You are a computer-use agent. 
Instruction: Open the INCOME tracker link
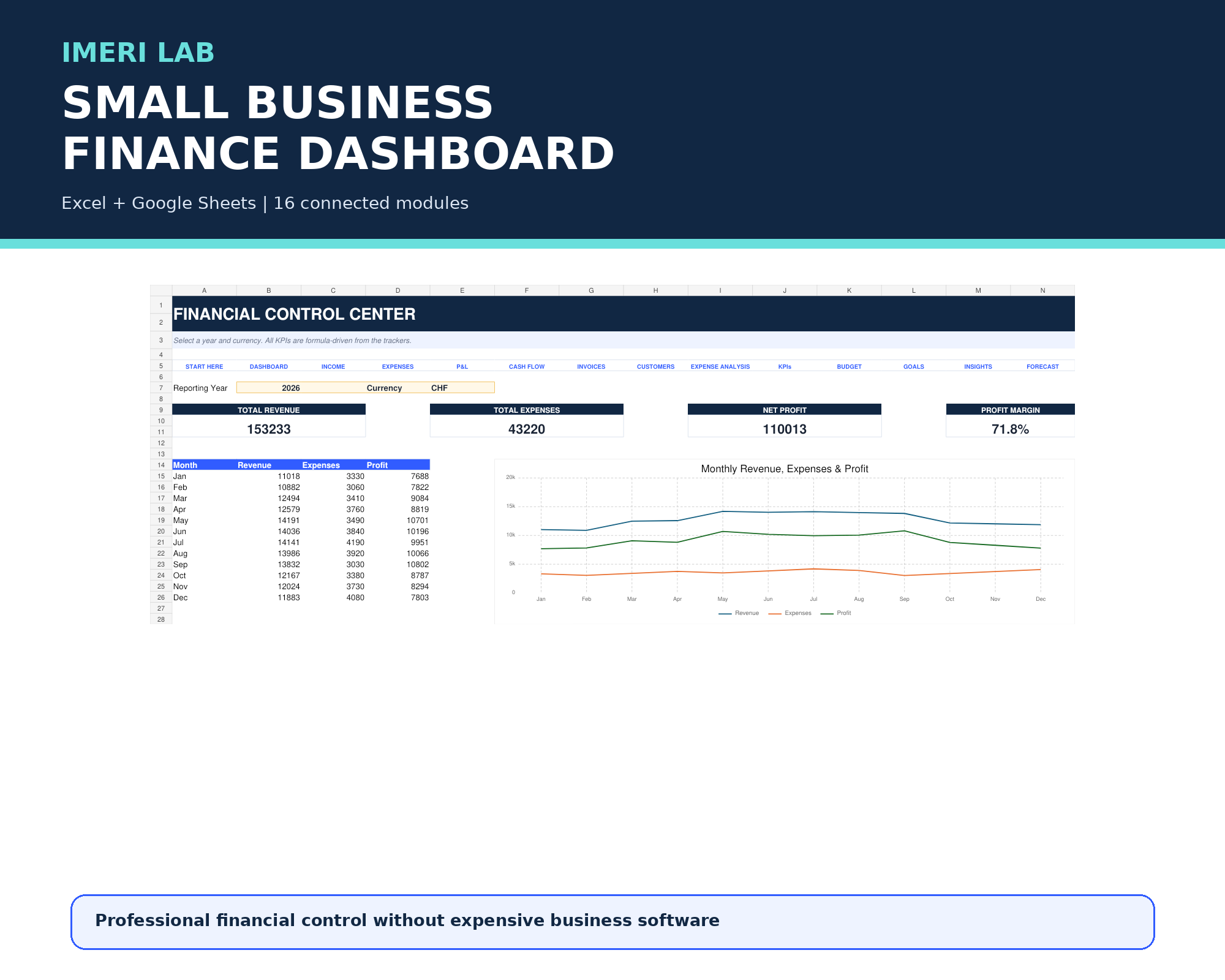pyautogui.click(x=333, y=366)
